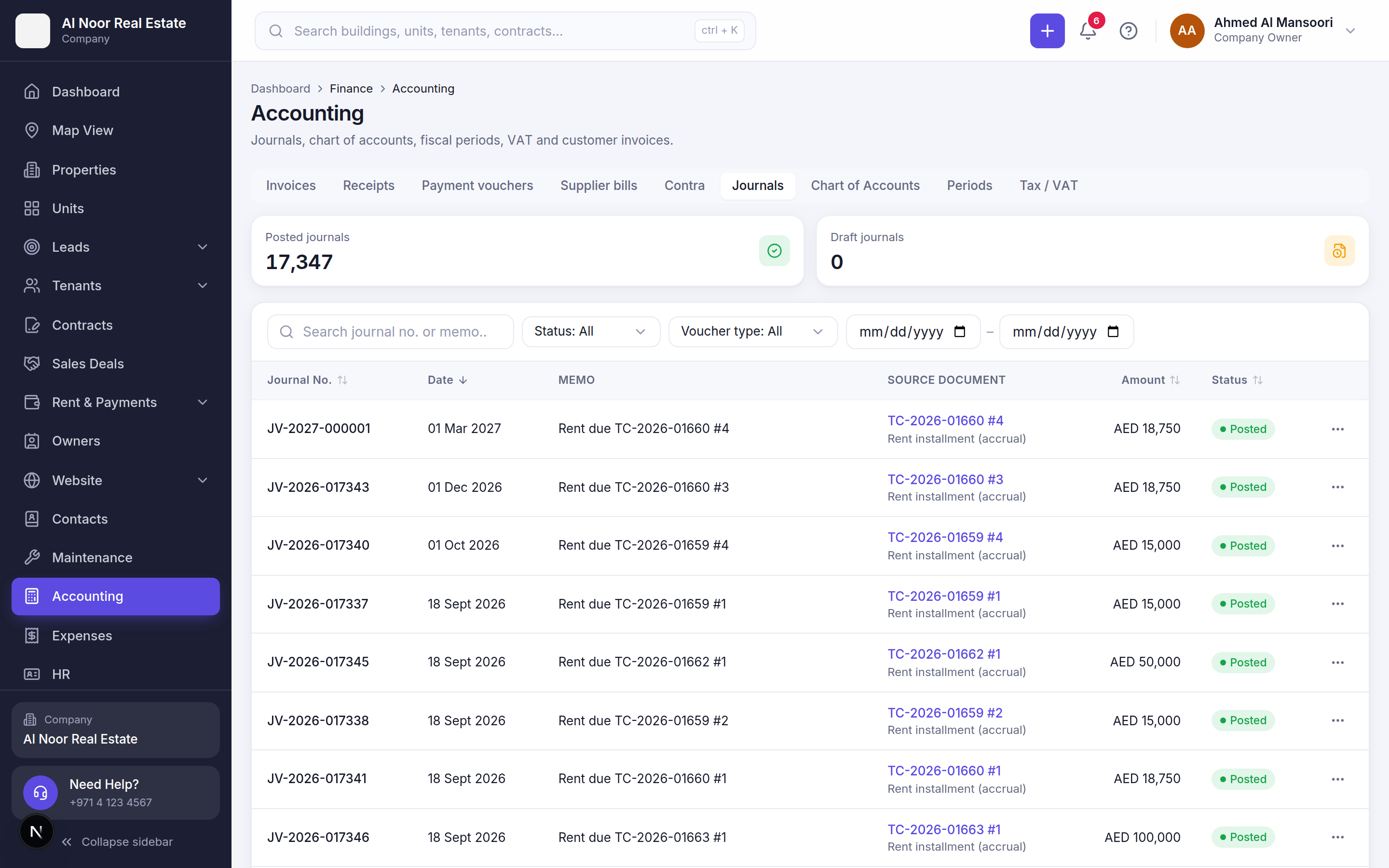Open row actions for JV-2026-017345
The image size is (1389, 868).
[1337, 662]
